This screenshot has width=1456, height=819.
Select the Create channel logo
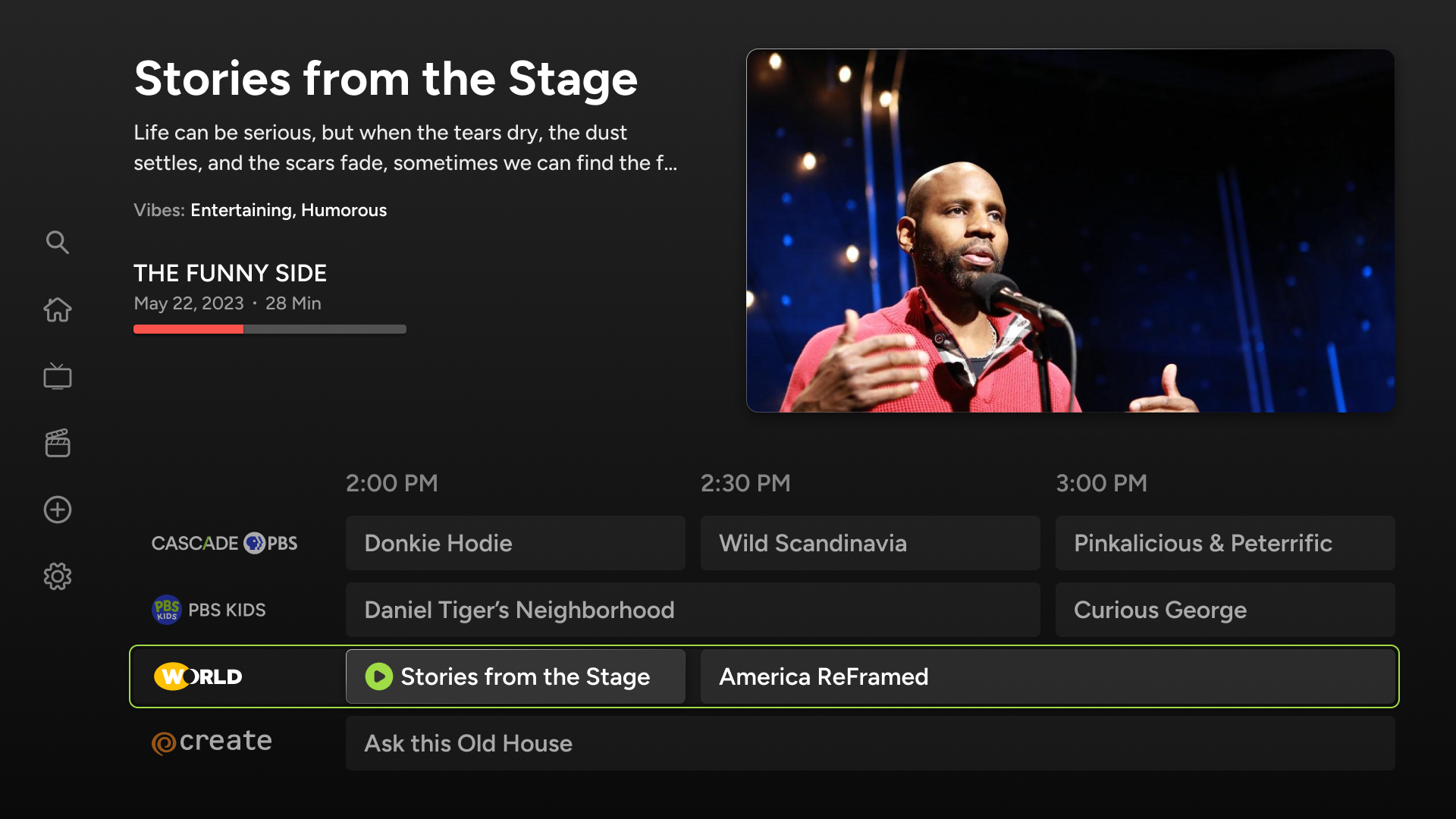(x=212, y=742)
